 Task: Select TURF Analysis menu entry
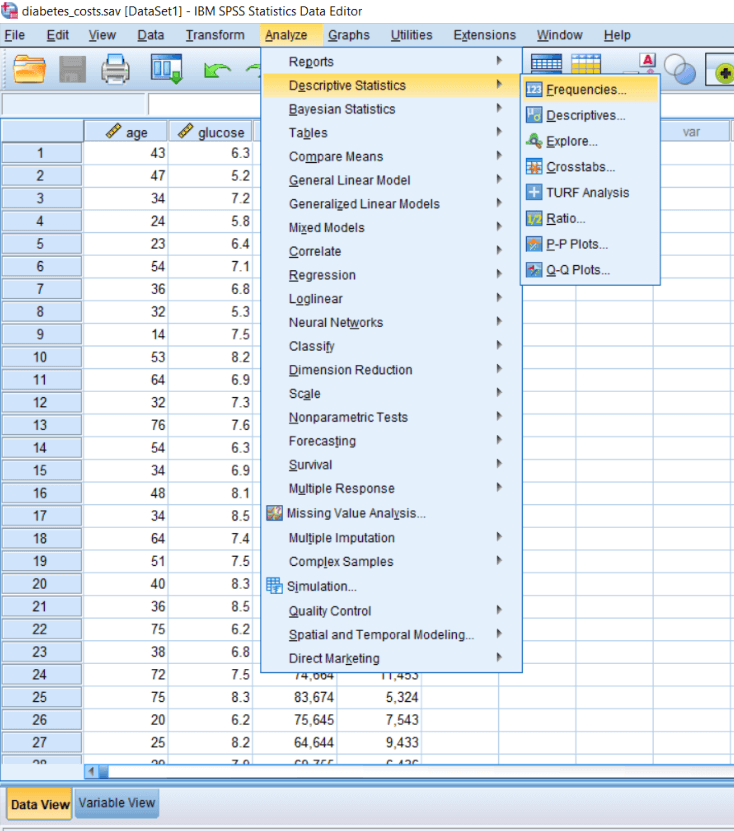click(x=587, y=193)
